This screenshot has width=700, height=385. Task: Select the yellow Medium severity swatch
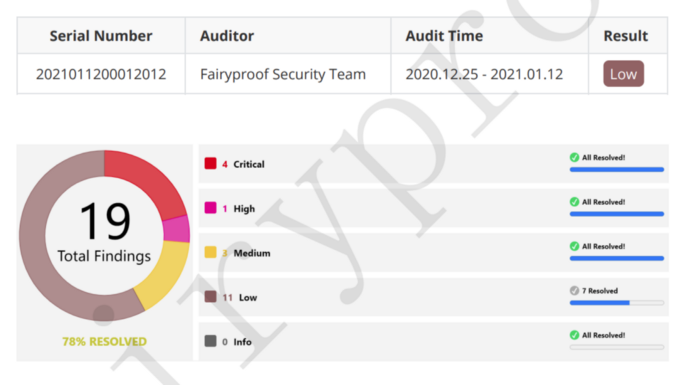tap(210, 252)
